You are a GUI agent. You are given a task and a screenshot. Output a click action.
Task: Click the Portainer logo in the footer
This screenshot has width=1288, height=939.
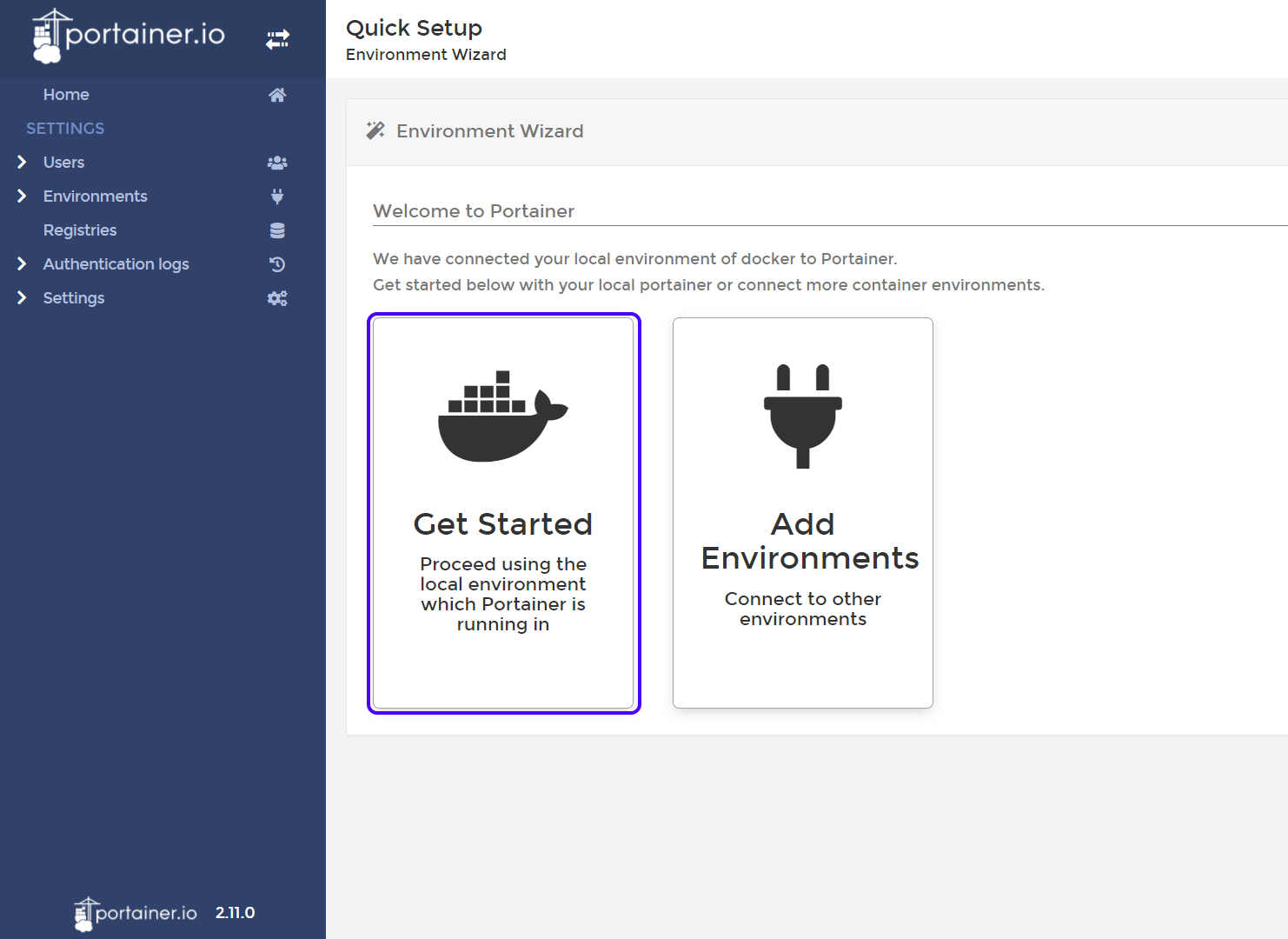pos(136,913)
